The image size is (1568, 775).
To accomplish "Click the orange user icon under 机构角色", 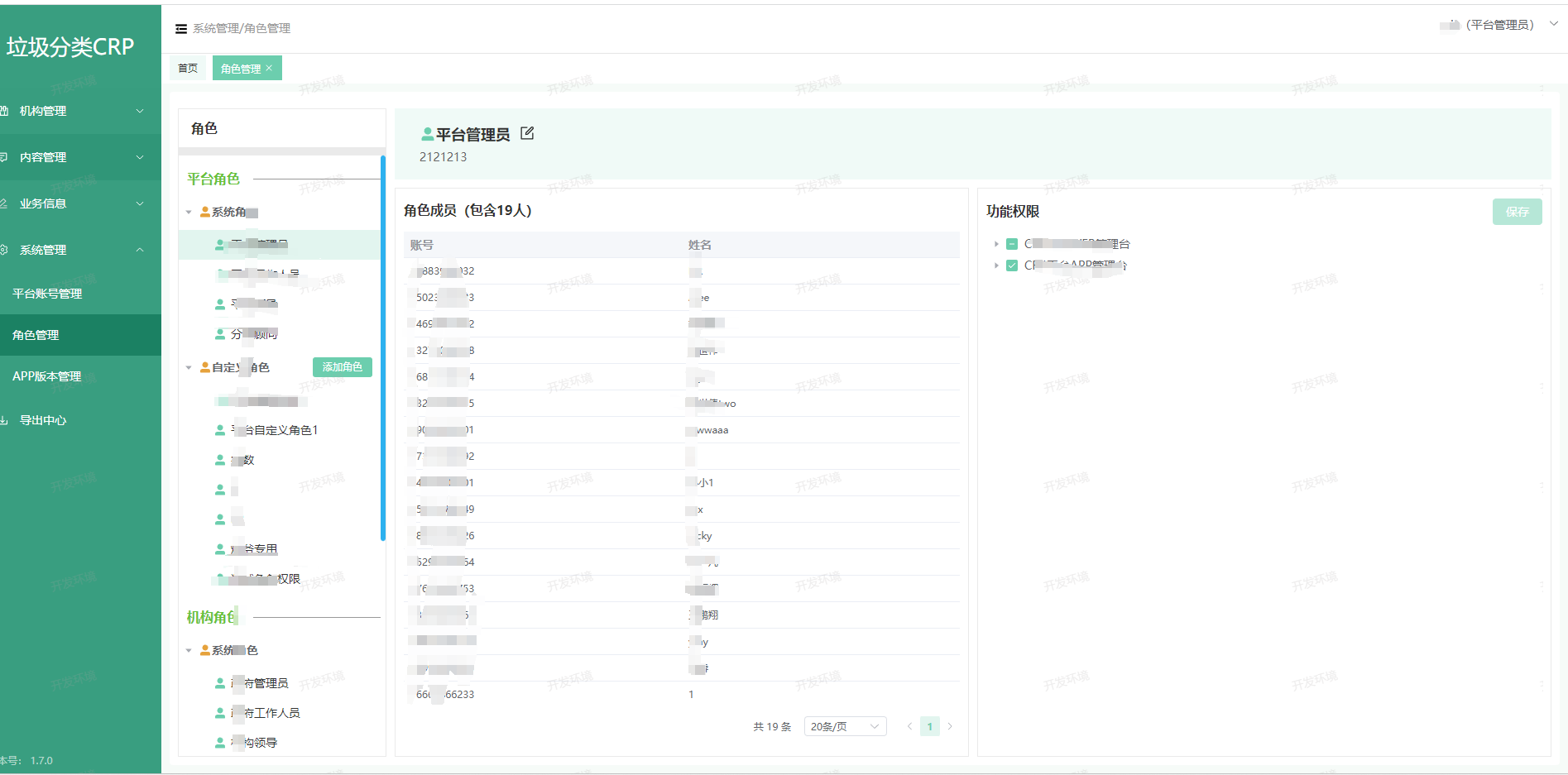I will pos(205,650).
